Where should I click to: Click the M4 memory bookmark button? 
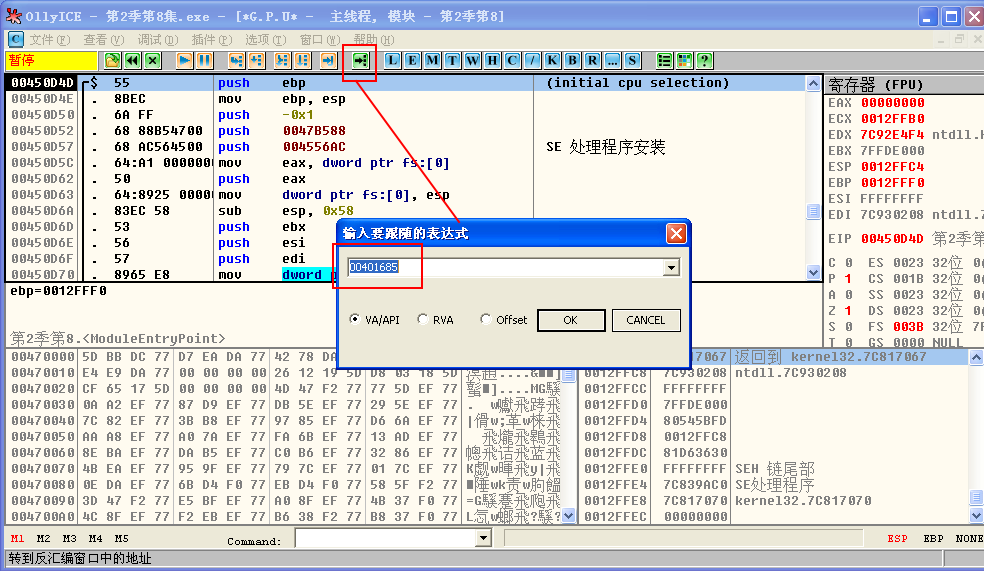coord(95,538)
